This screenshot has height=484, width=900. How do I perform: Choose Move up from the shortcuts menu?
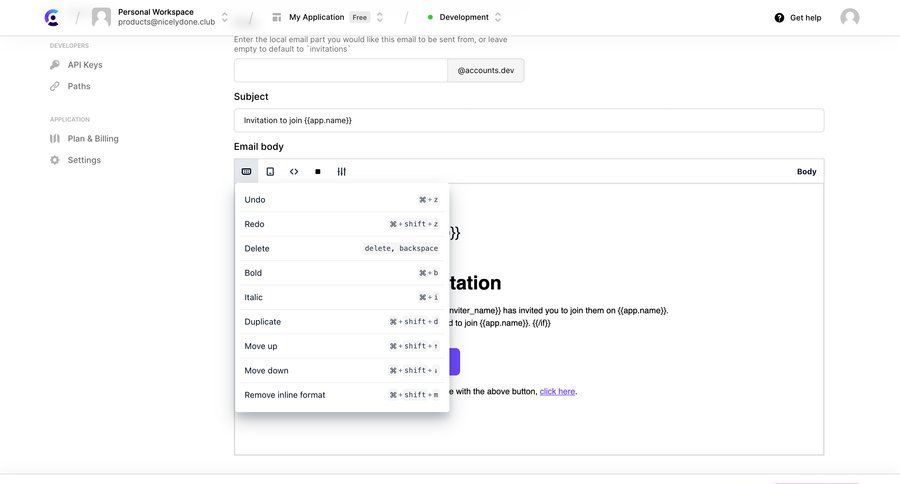[342, 346]
